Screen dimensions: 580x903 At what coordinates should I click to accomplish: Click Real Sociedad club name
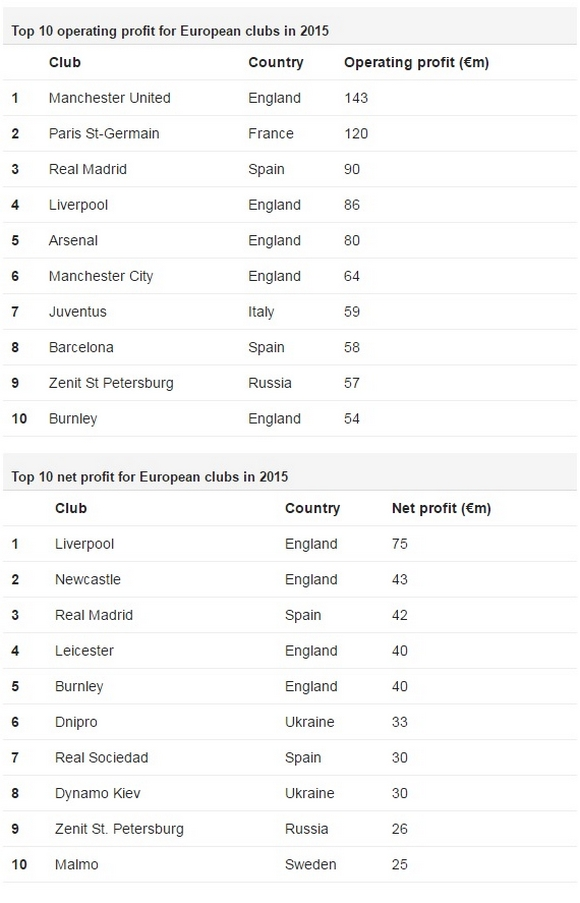coord(101,758)
